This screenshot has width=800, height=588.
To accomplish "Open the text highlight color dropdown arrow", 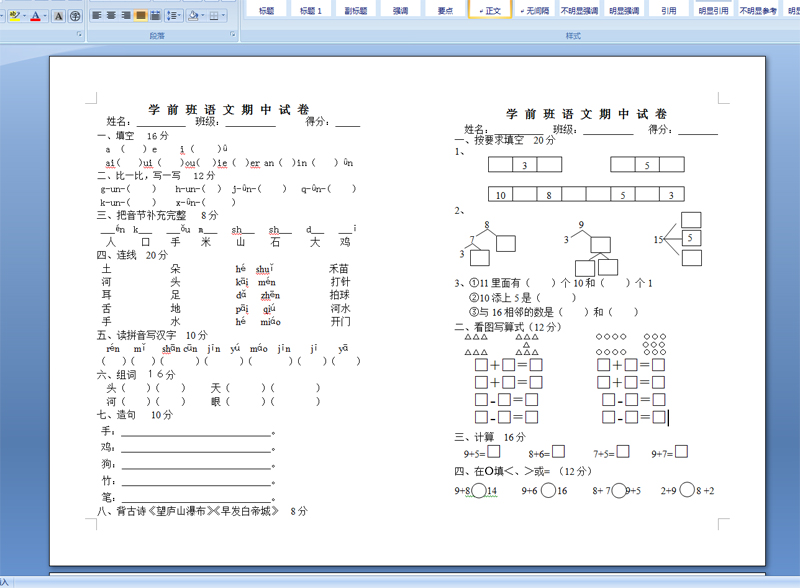I will 24,16.
